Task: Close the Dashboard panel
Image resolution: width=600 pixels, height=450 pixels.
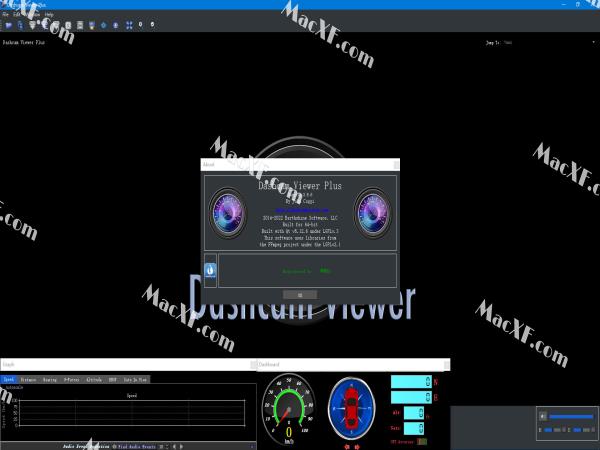Action: (x=447, y=365)
